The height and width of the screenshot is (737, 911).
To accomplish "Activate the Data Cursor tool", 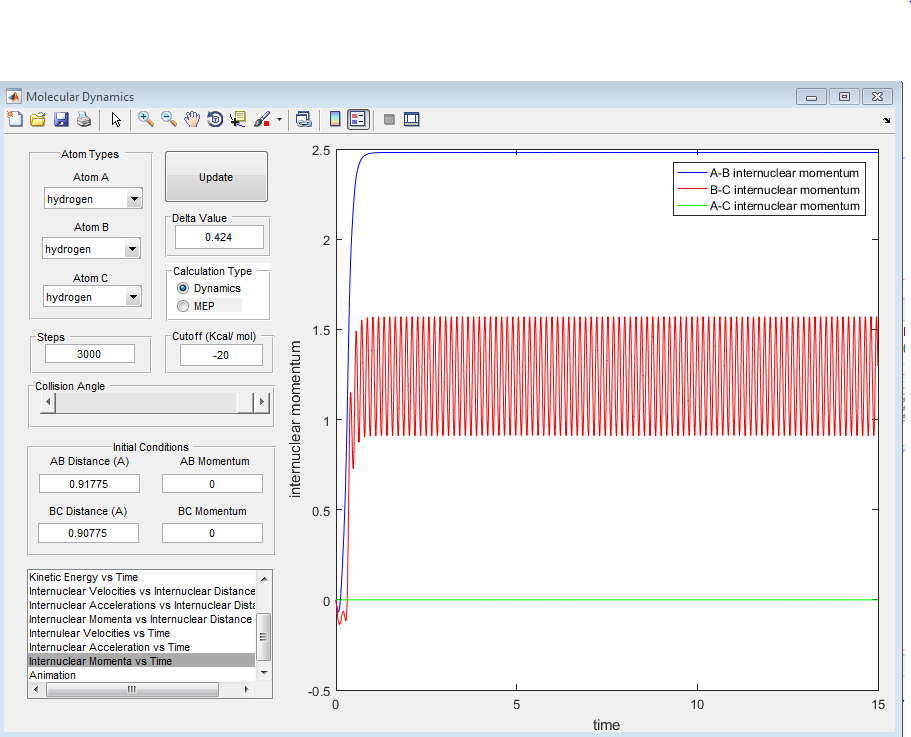I will (238, 119).
